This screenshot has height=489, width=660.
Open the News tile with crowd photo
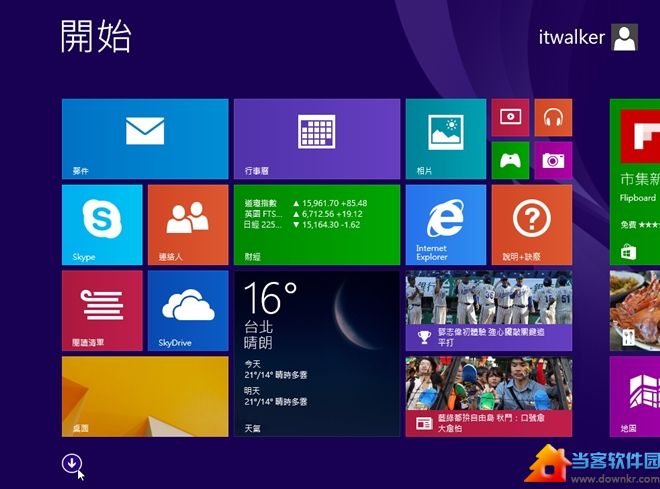tap(489, 396)
